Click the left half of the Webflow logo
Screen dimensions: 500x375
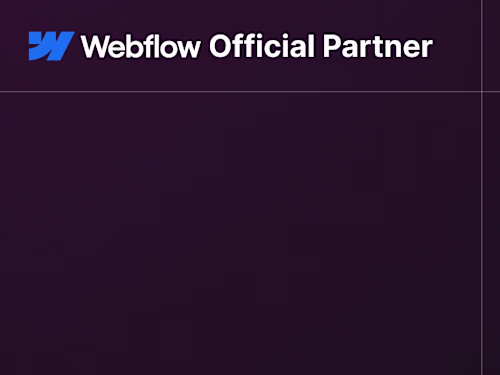pyautogui.click(x=40, y=46)
